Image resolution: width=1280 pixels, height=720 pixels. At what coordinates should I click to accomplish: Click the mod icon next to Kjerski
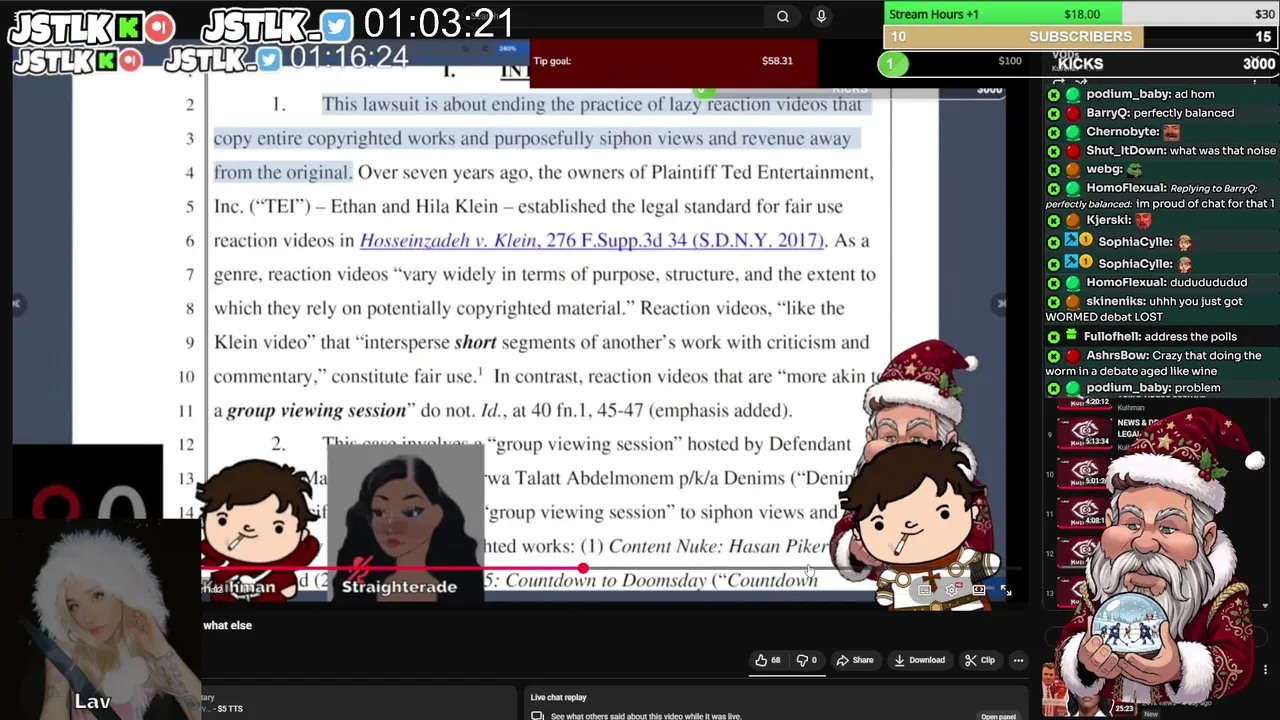[x=1053, y=221]
